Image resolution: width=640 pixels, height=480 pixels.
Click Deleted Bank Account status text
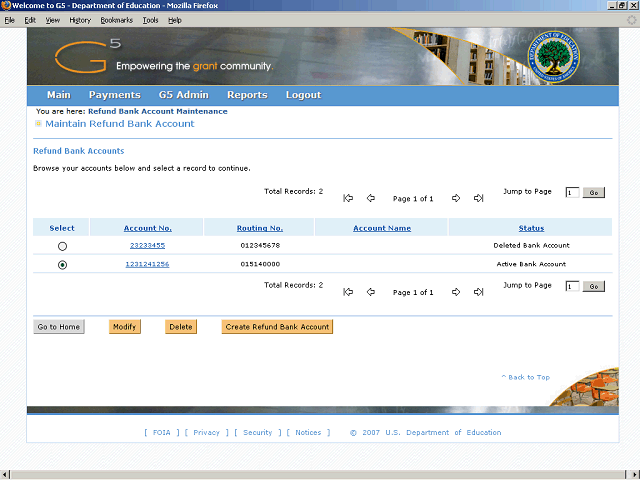click(531, 245)
